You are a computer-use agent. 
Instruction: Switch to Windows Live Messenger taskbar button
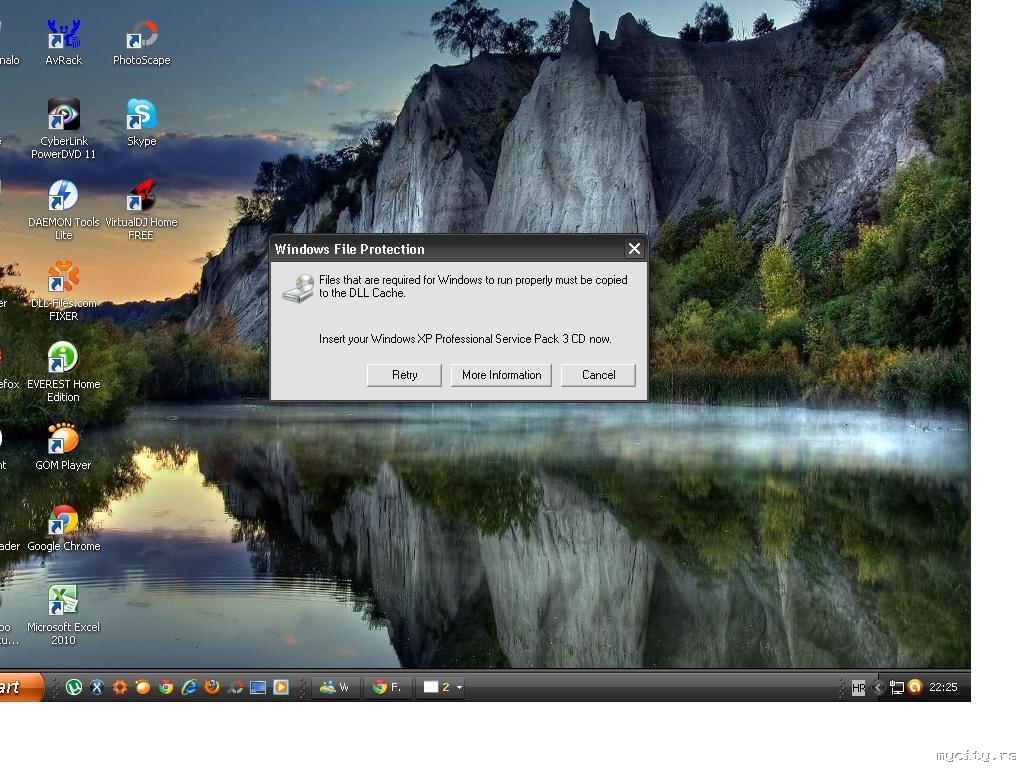[x=334, y=687]
